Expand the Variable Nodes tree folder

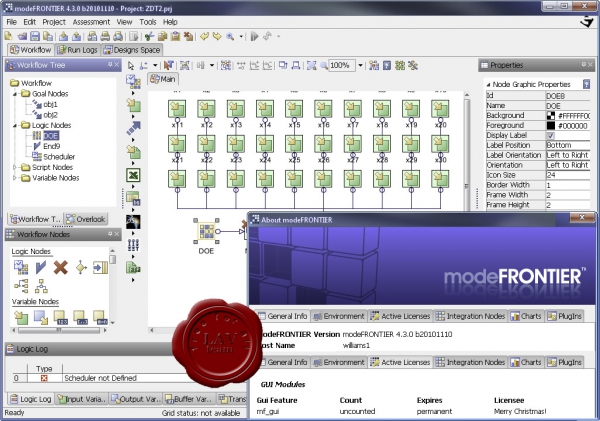(15, 178)
